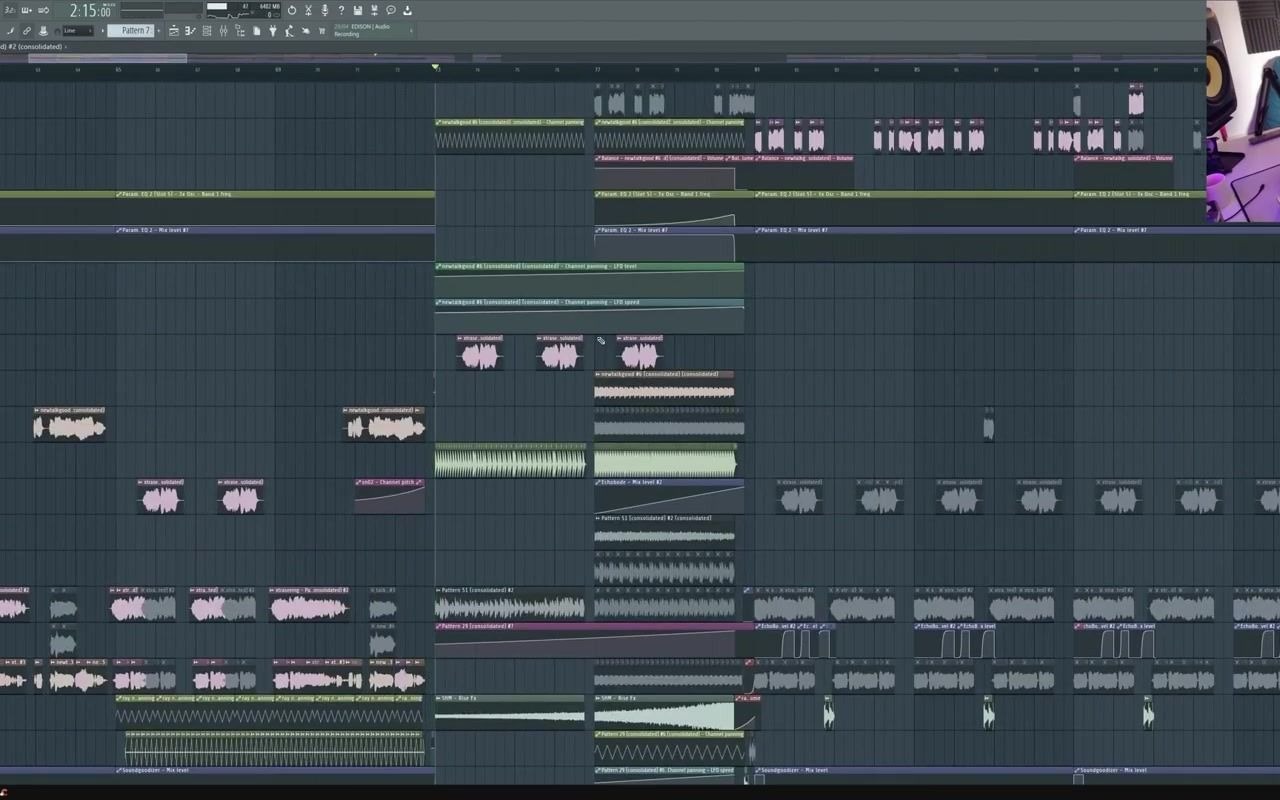1280x800 pixels.
Task: Open the project info page icon
Action: click(x=256, y=31)
